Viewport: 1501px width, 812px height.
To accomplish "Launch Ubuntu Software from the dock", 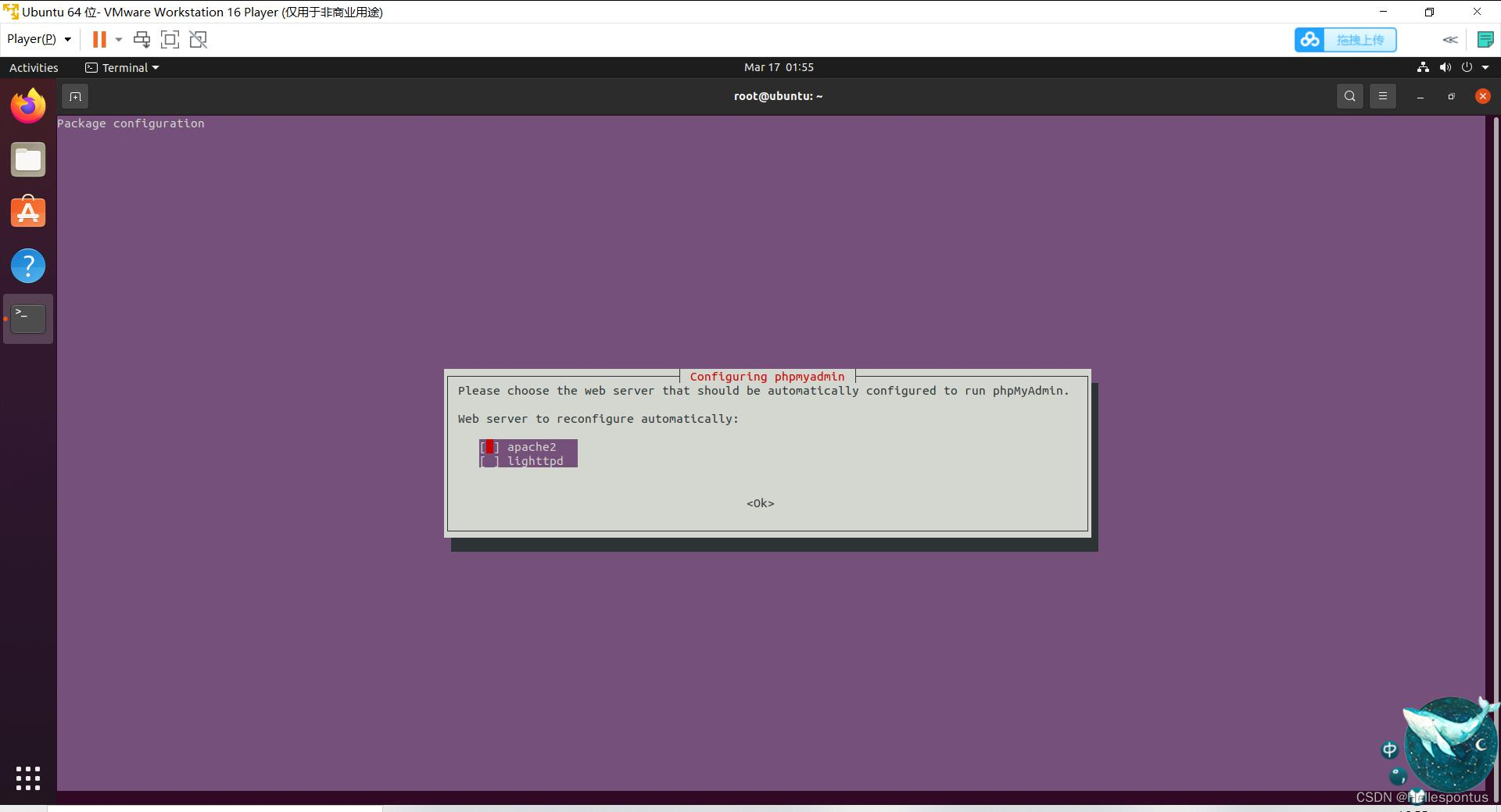I will 28,212.
